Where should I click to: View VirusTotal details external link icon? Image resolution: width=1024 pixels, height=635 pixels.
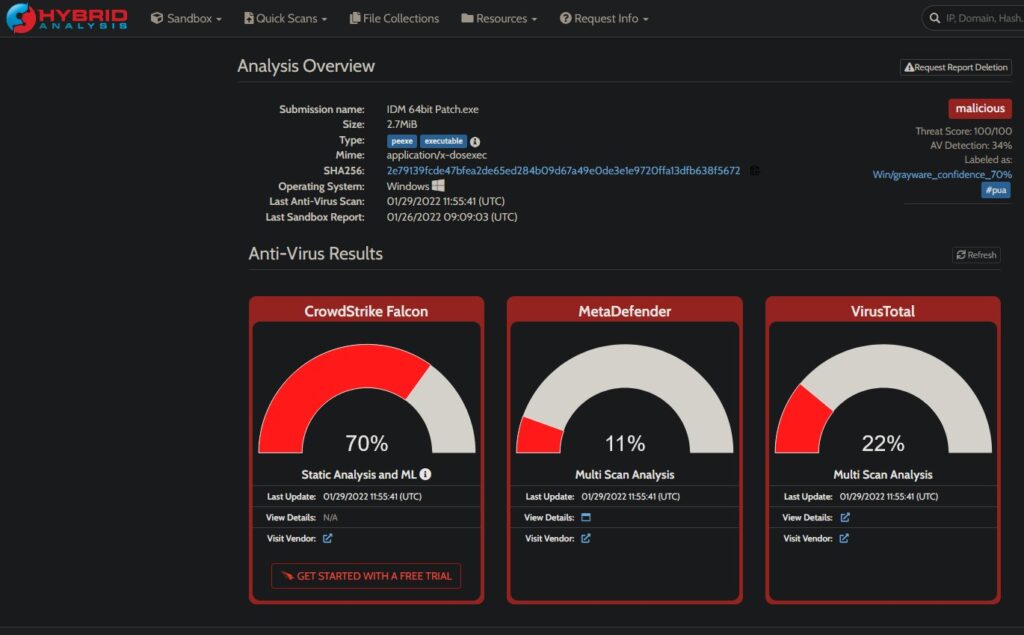click(x=845, y=517)
